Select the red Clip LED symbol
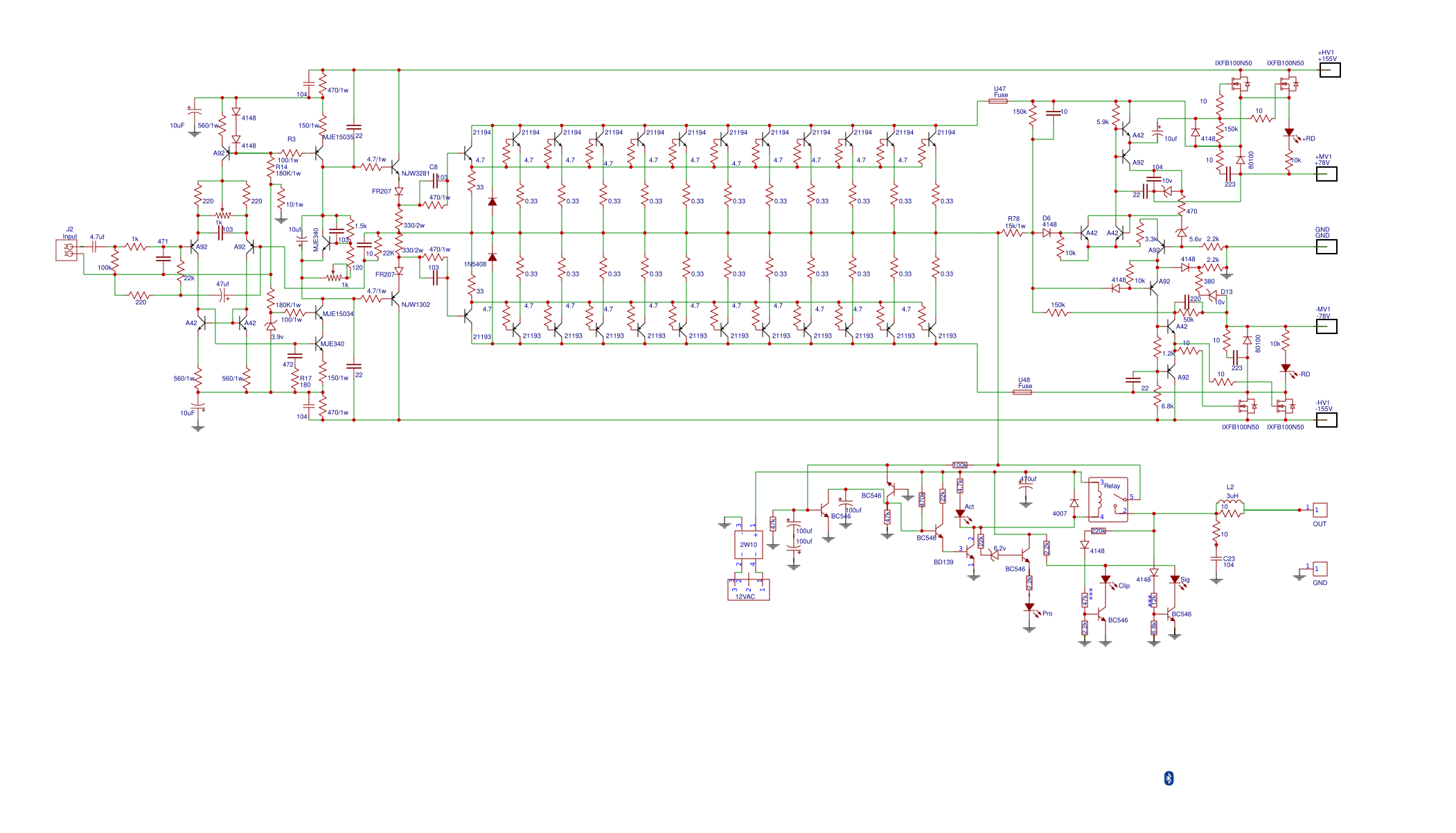Screen dimensions: 1456x833 point(1106,580)
